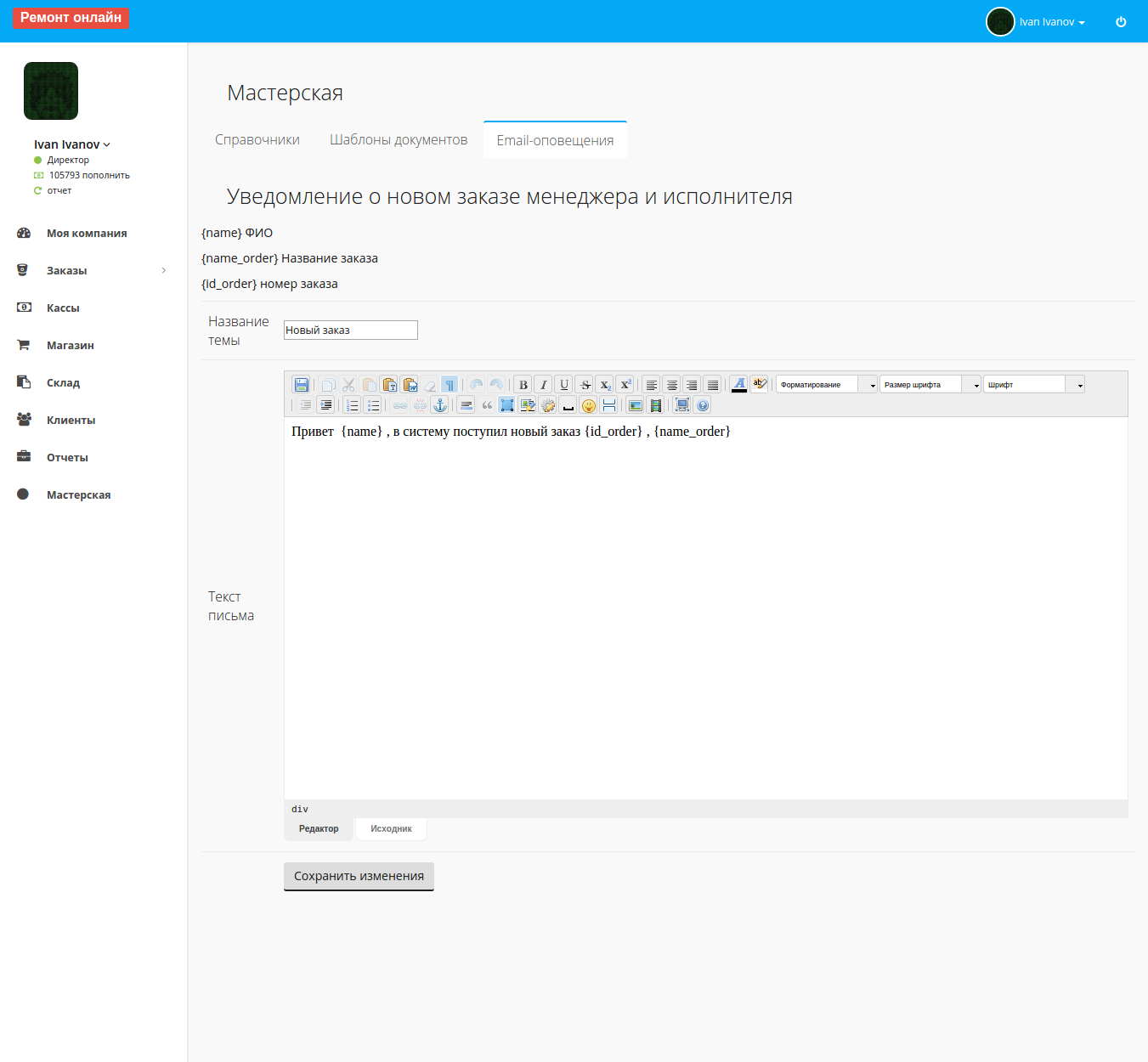Insert a bulleted list
1148x1062 pixels.
pos(372,405)
